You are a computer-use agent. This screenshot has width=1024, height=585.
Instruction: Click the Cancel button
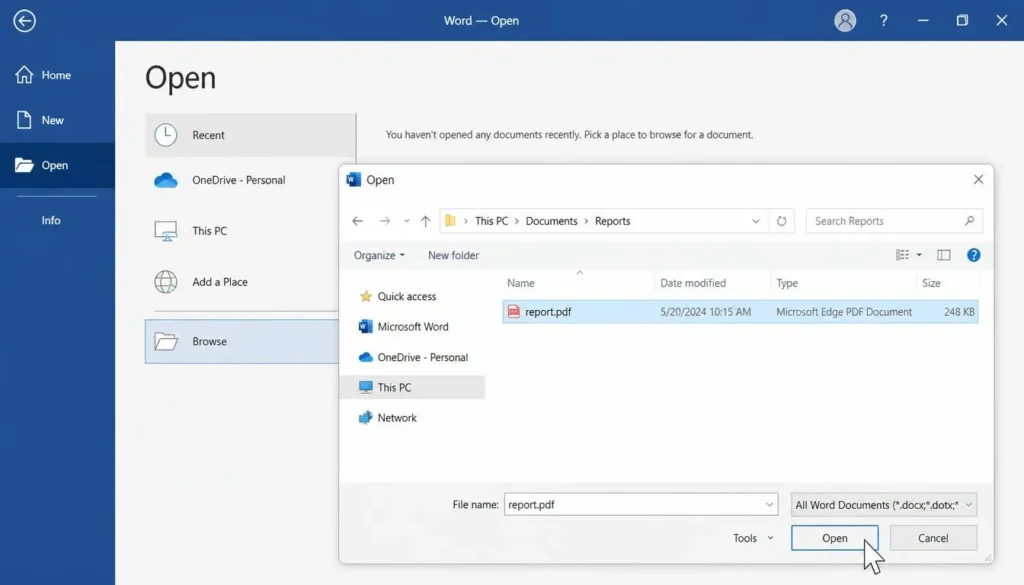(x=933, y=538)
